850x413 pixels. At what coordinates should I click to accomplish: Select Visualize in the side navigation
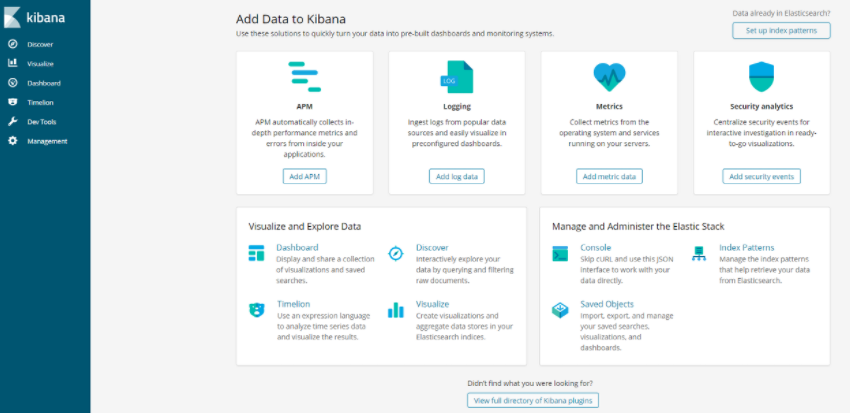(x=41, y=64)
